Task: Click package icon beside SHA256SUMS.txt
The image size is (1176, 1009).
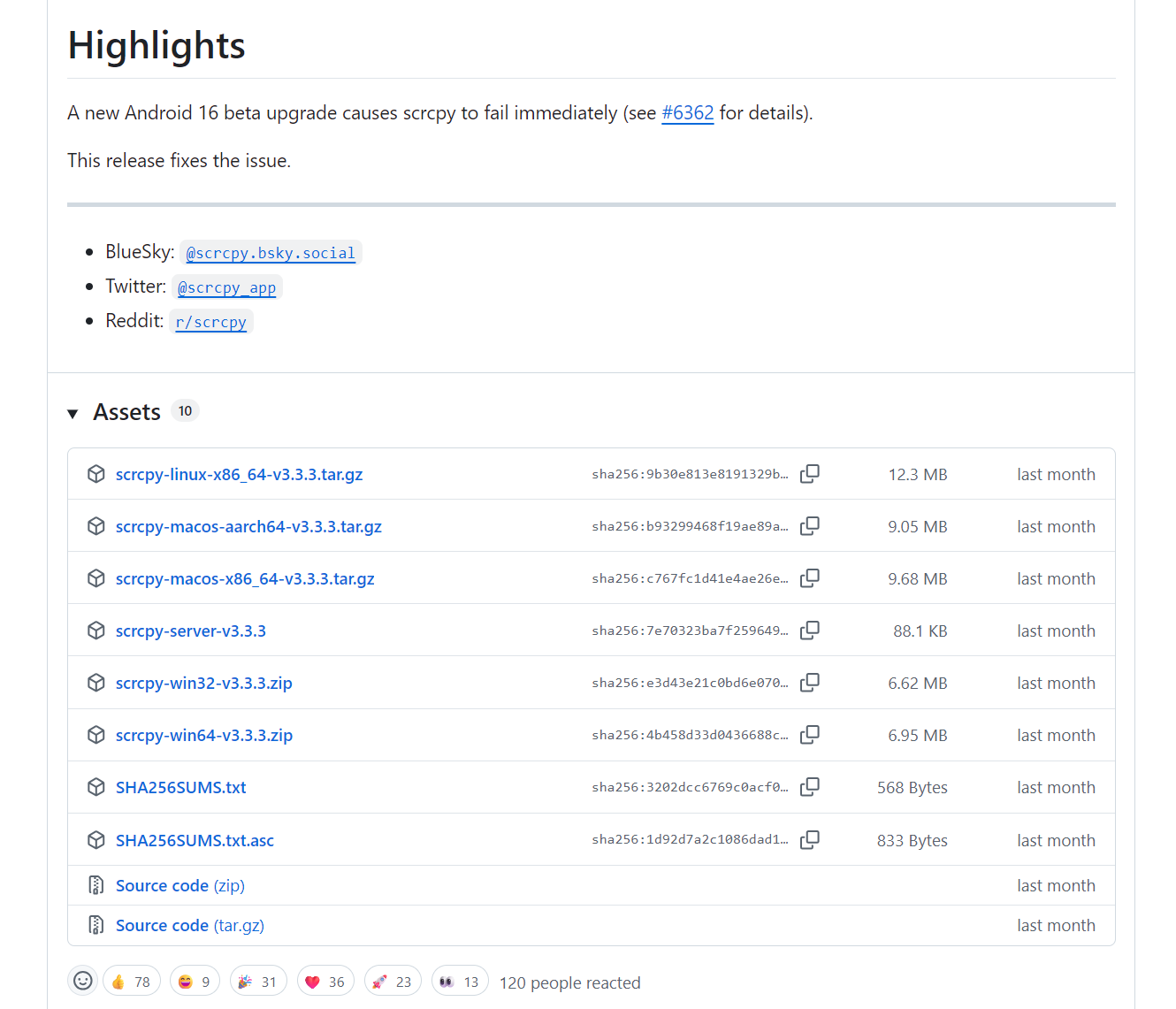Action: point(96,787)
